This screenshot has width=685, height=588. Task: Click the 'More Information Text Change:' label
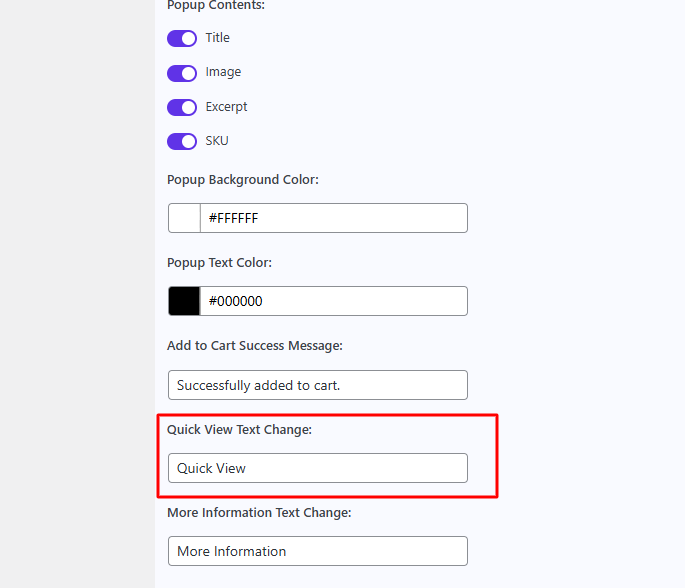[x=259, y=512]
